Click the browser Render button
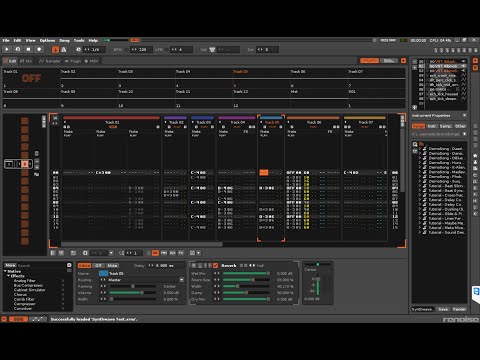Viewport: 480px width, 360px height. click(459, 309)
